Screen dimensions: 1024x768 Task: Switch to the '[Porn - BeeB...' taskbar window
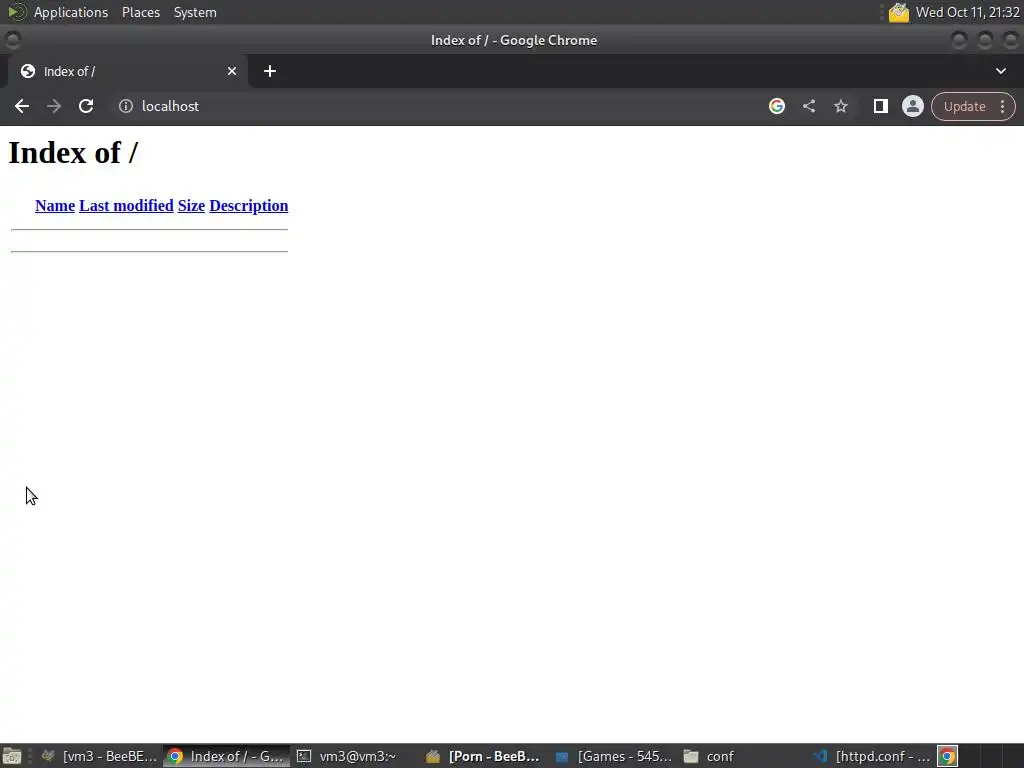click(x=484, y=756)
